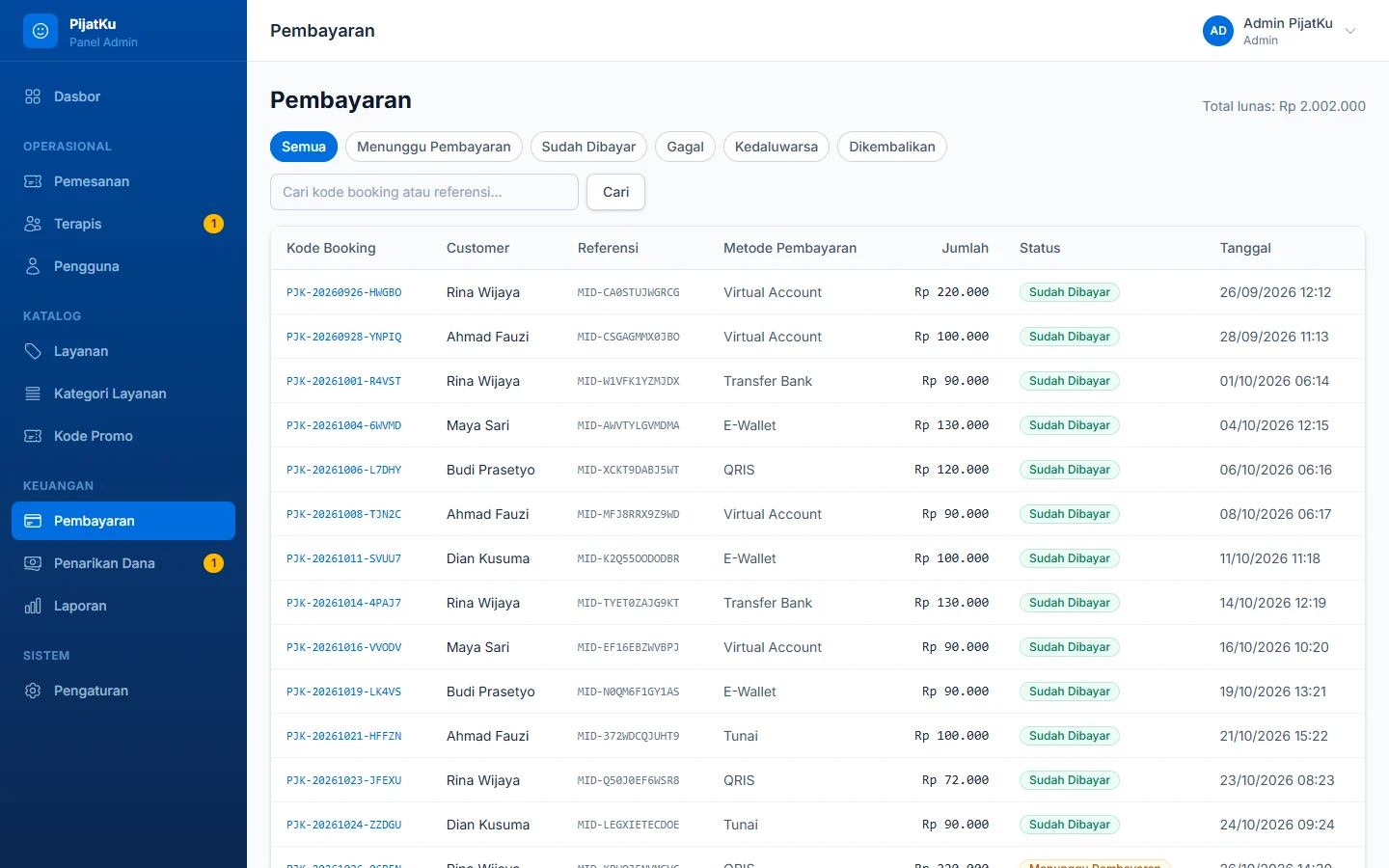
Task: Click the Terapis people icon
Action: [x=33, y=224]
